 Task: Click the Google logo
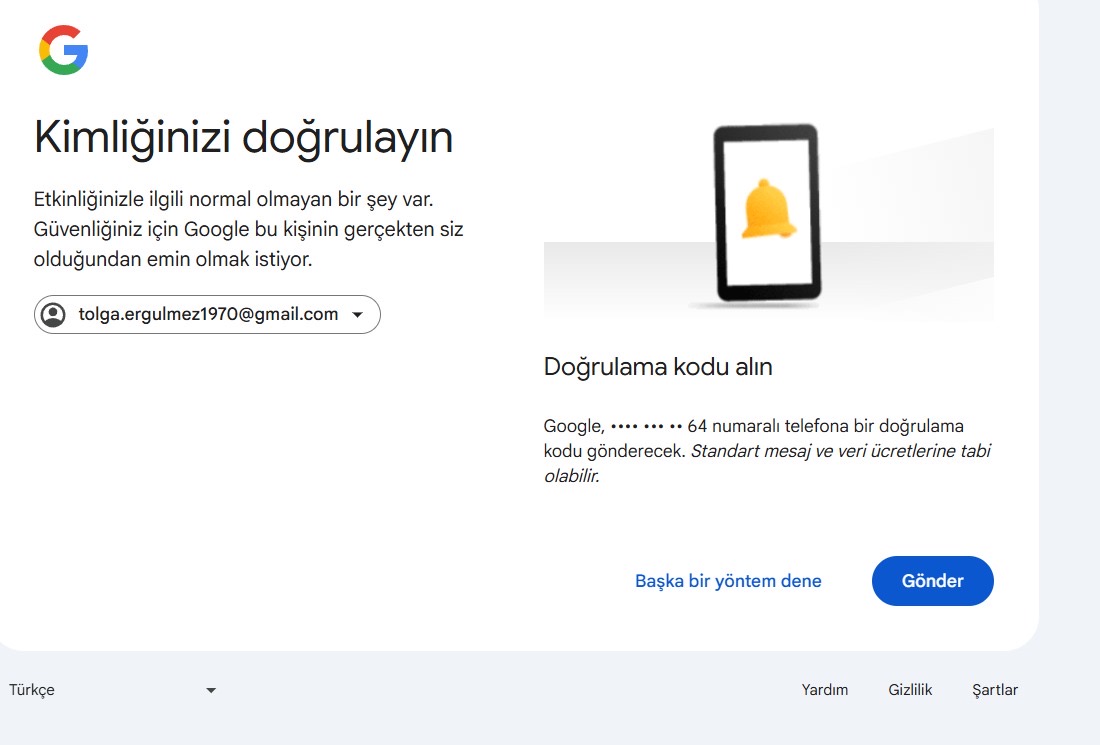(64, 50)
